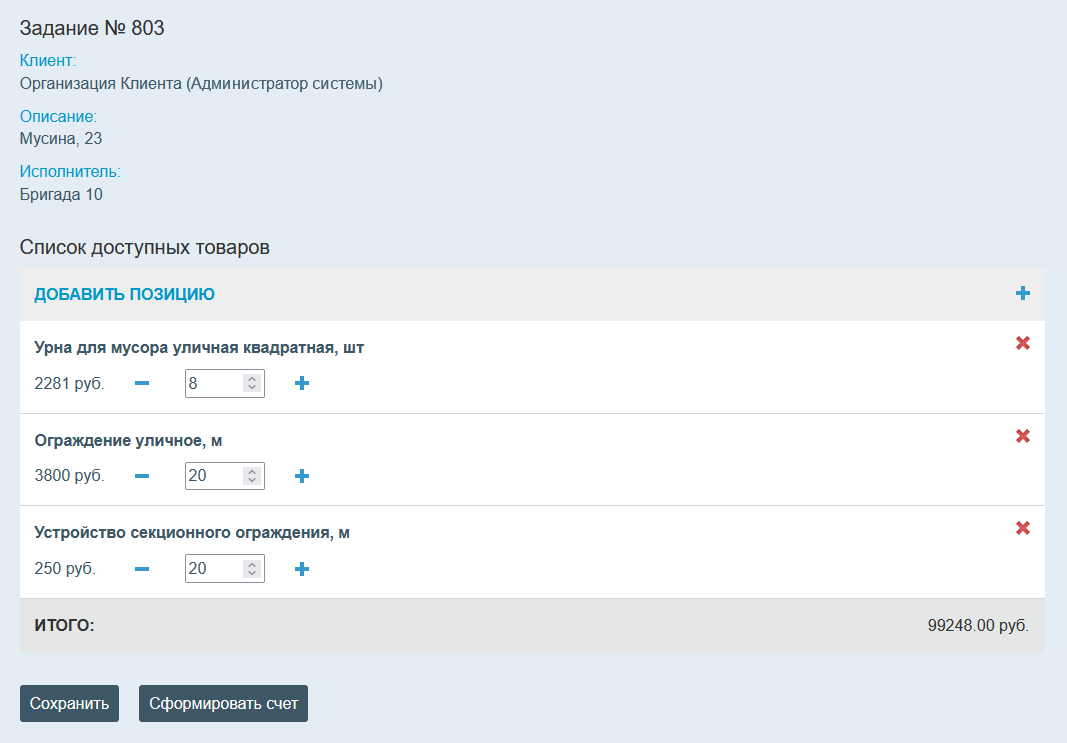Click minus for Устройство секционного ограждения

[142, 569]
